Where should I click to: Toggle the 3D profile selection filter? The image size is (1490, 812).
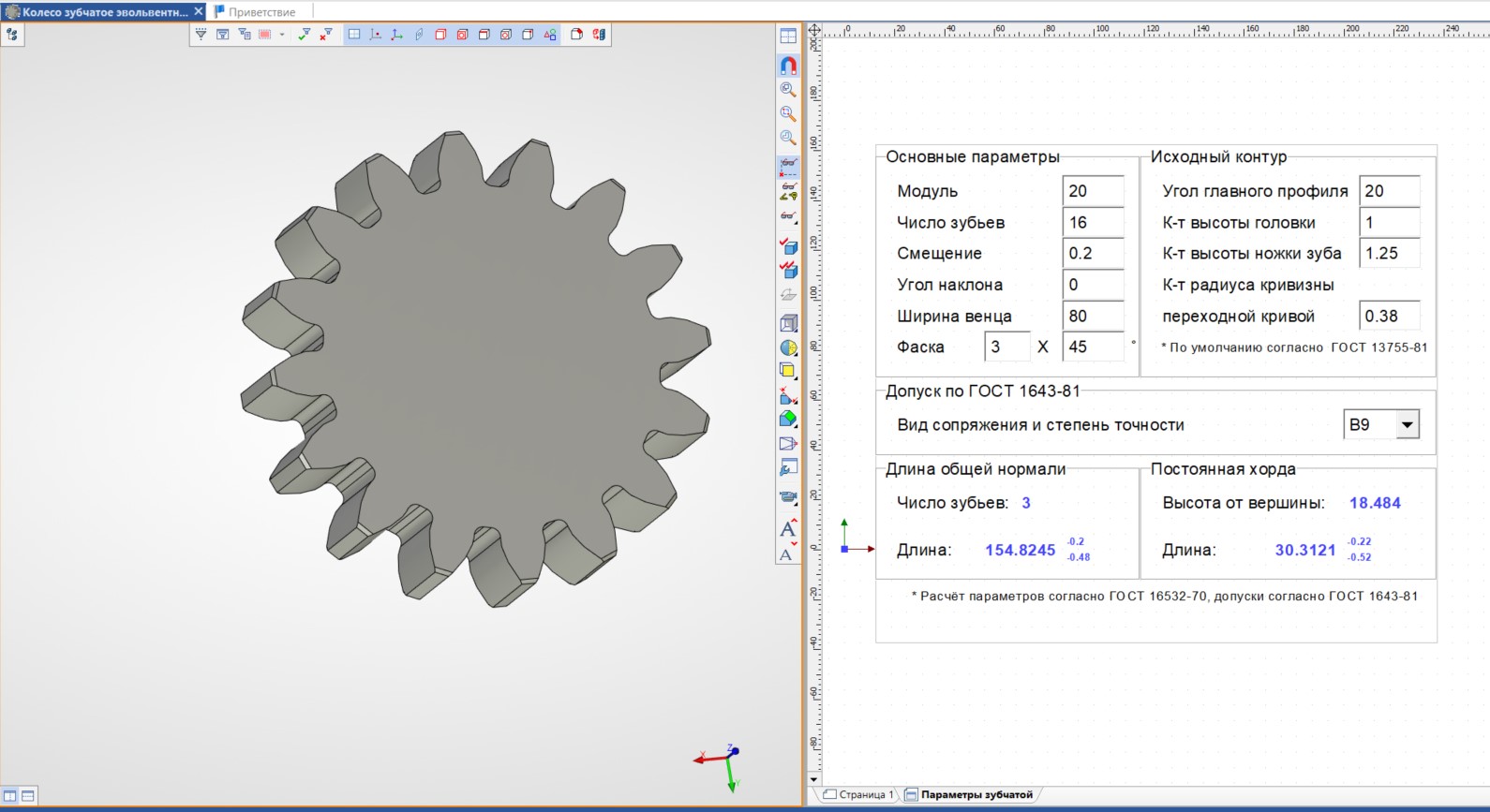419,35
